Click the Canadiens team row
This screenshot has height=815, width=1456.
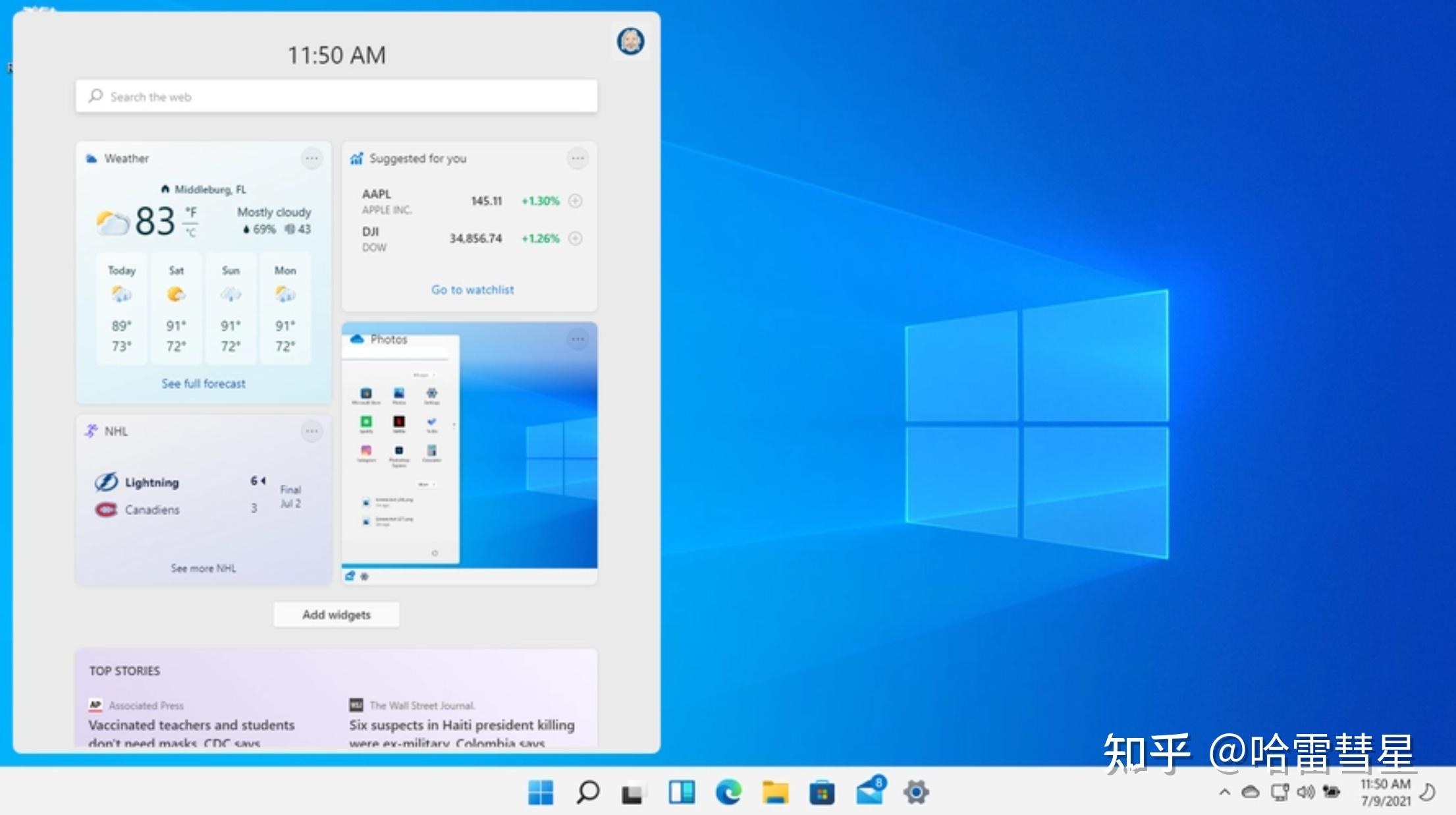pos(176,509)
